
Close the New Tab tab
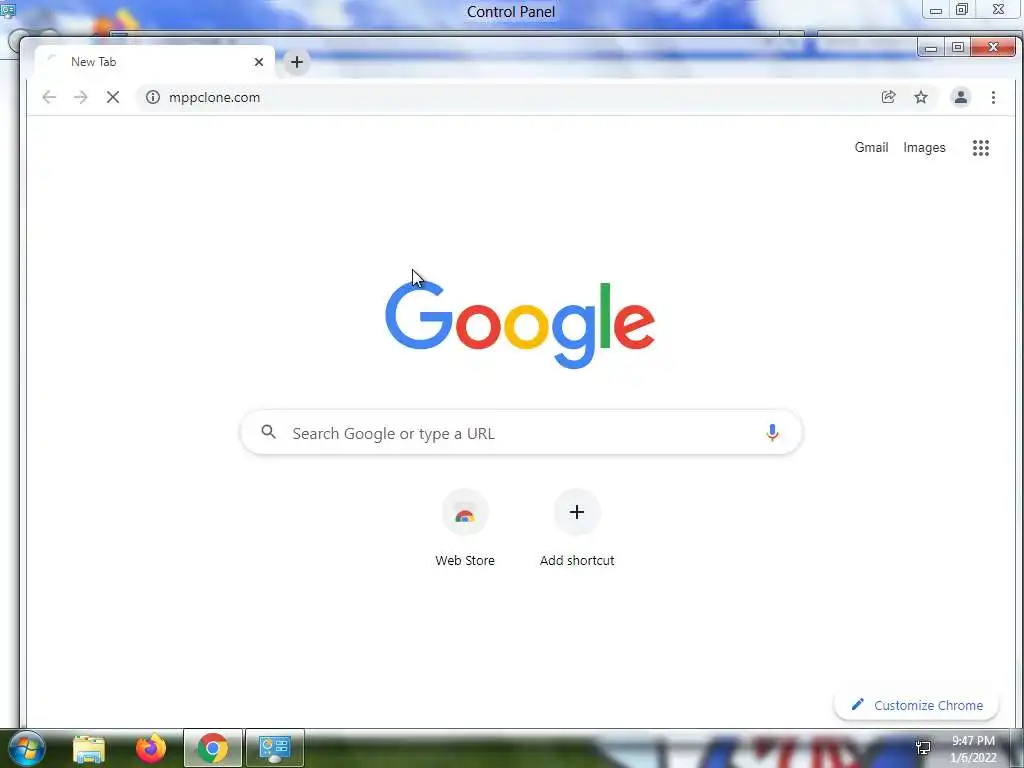[x=259, y=62]
